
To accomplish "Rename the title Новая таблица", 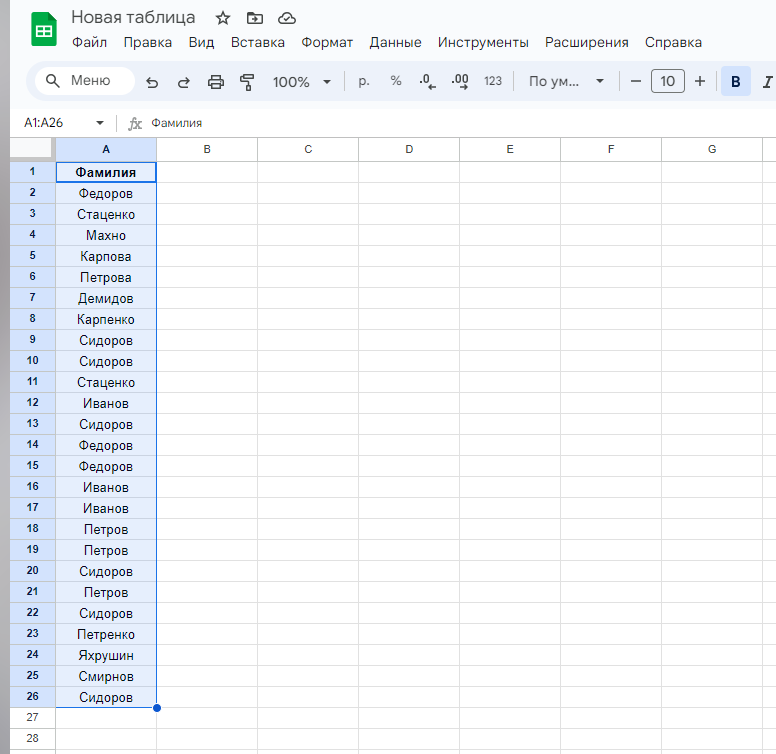I will point(133,17).
